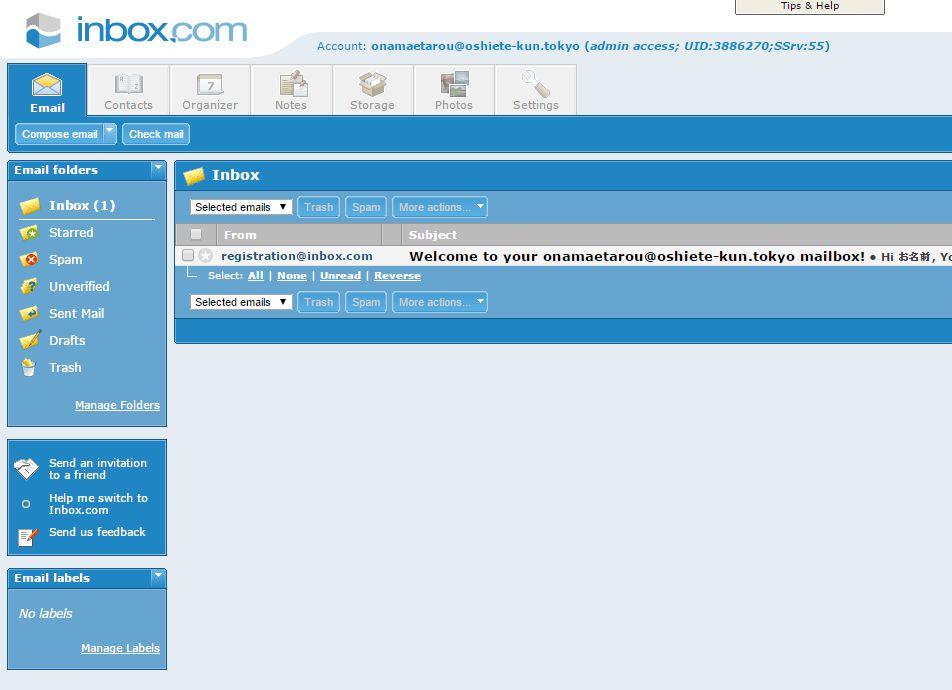Viewport: 952px width, 690px height.
Task: Click the Inbox header envelope icon
Action: click(x=194, y=176)
